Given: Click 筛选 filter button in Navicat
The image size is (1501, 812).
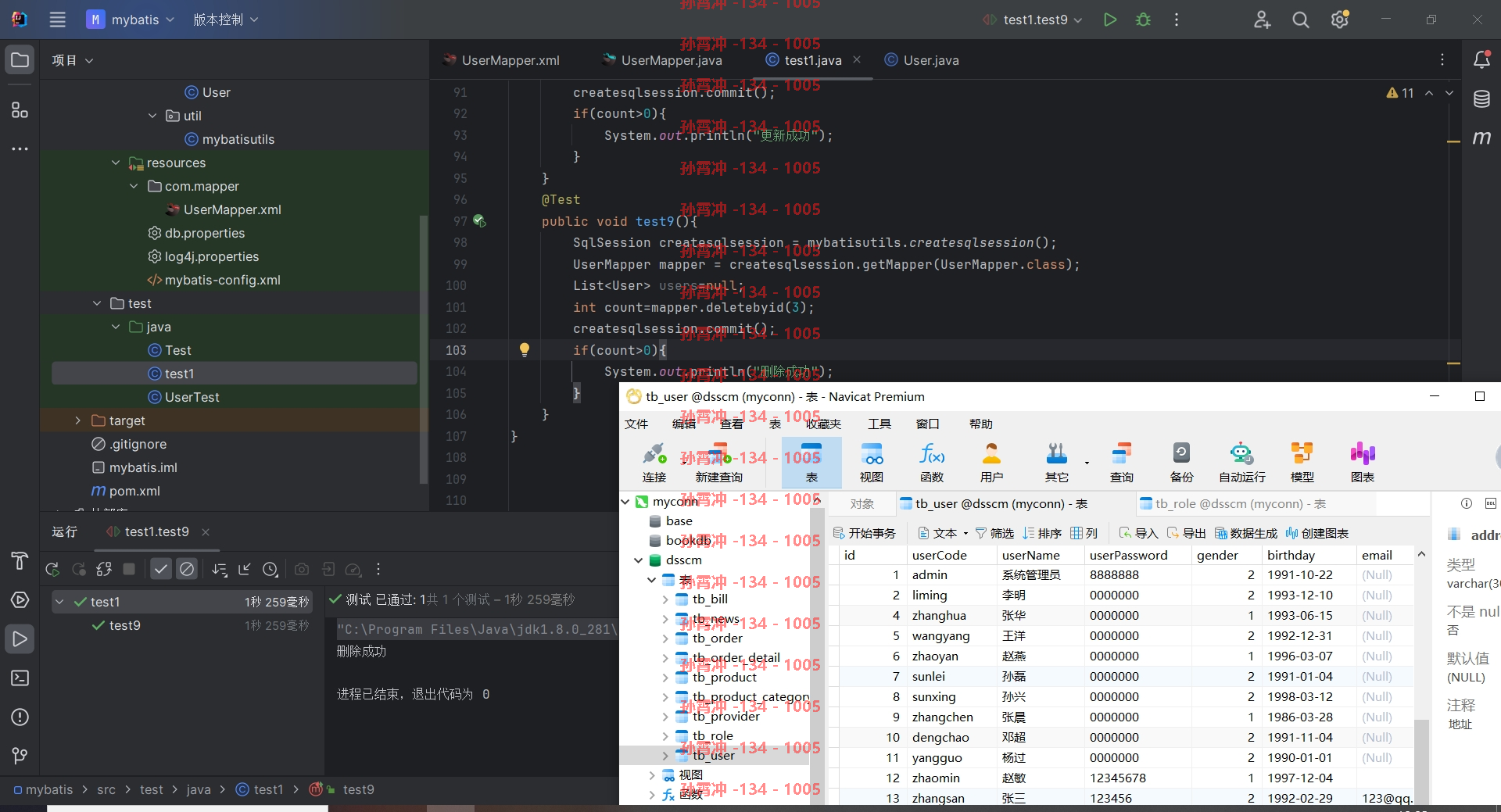Looking at the screenshot, I should coord(994,533).
